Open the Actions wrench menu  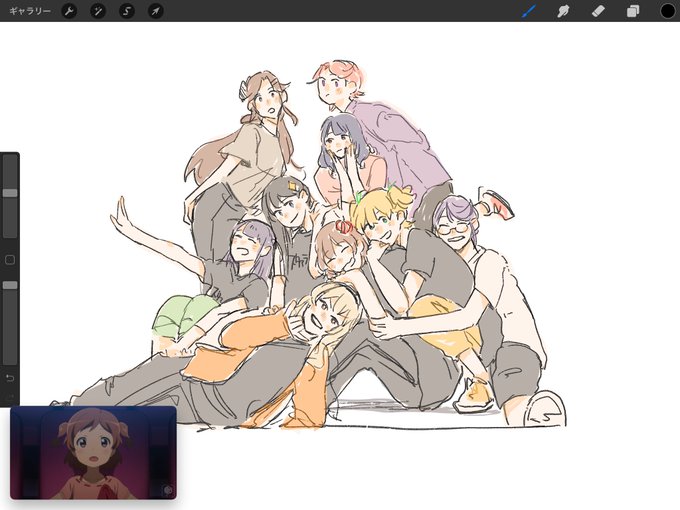(x=69, y=11)
